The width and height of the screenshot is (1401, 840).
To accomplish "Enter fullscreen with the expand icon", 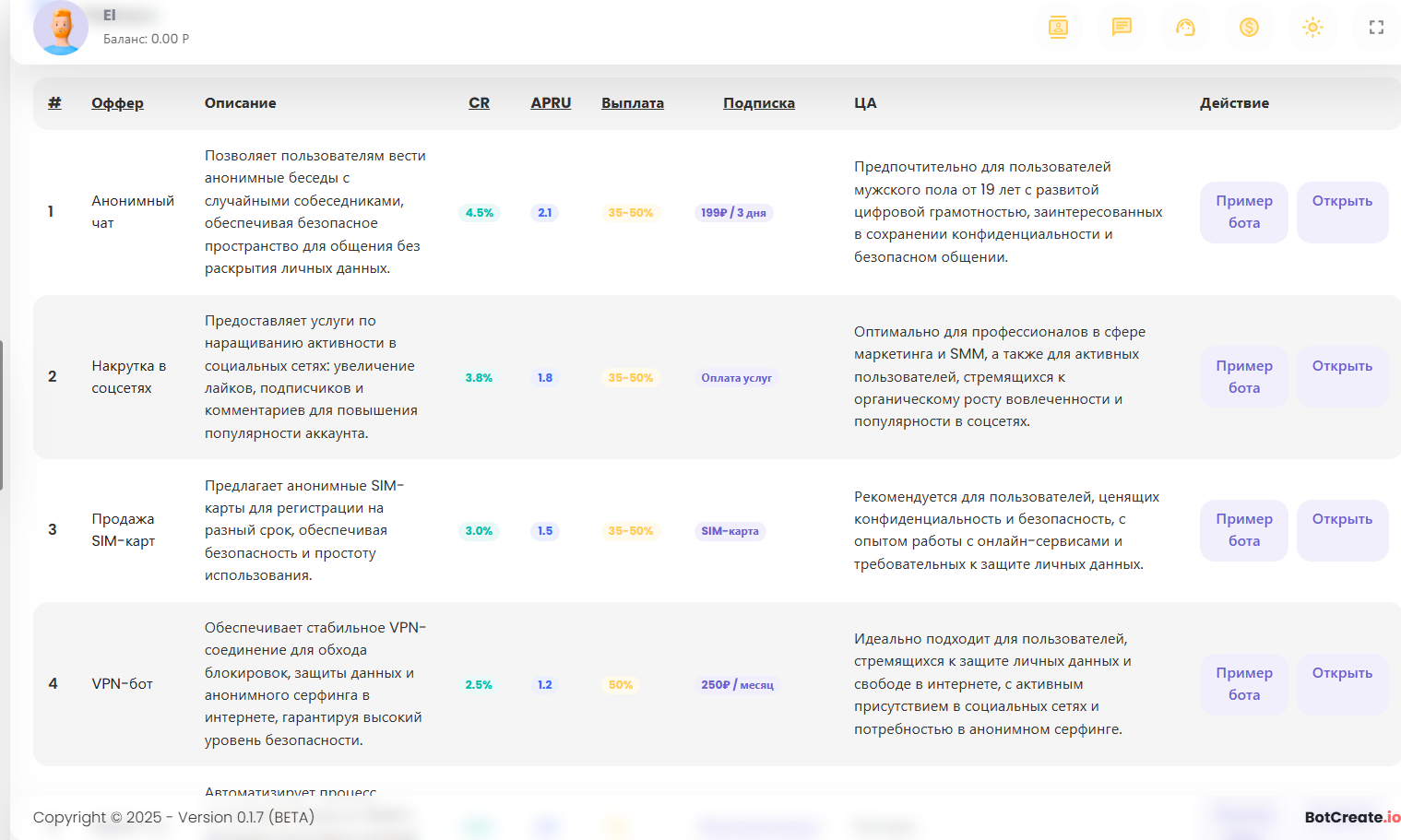I will click(x=1376, y=28).
